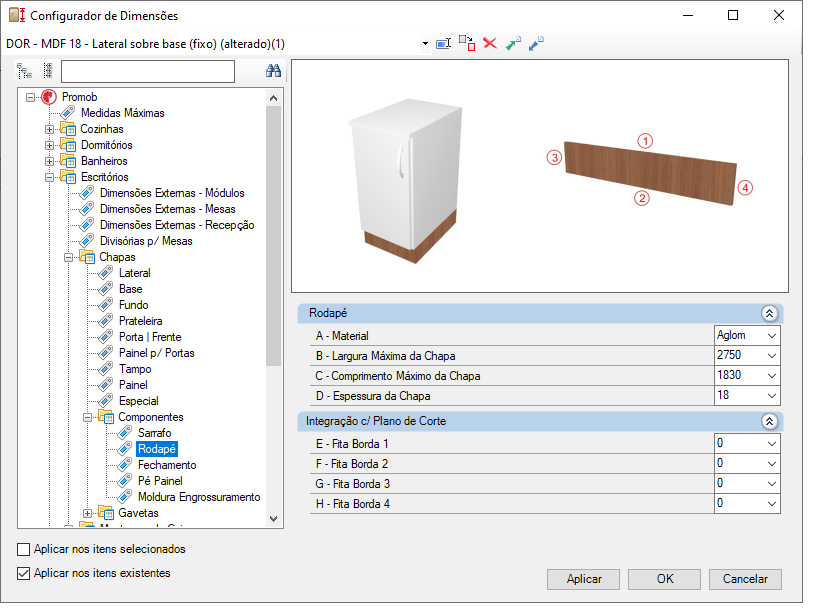Click the tree scrollbar up arrow

[274, 98]
